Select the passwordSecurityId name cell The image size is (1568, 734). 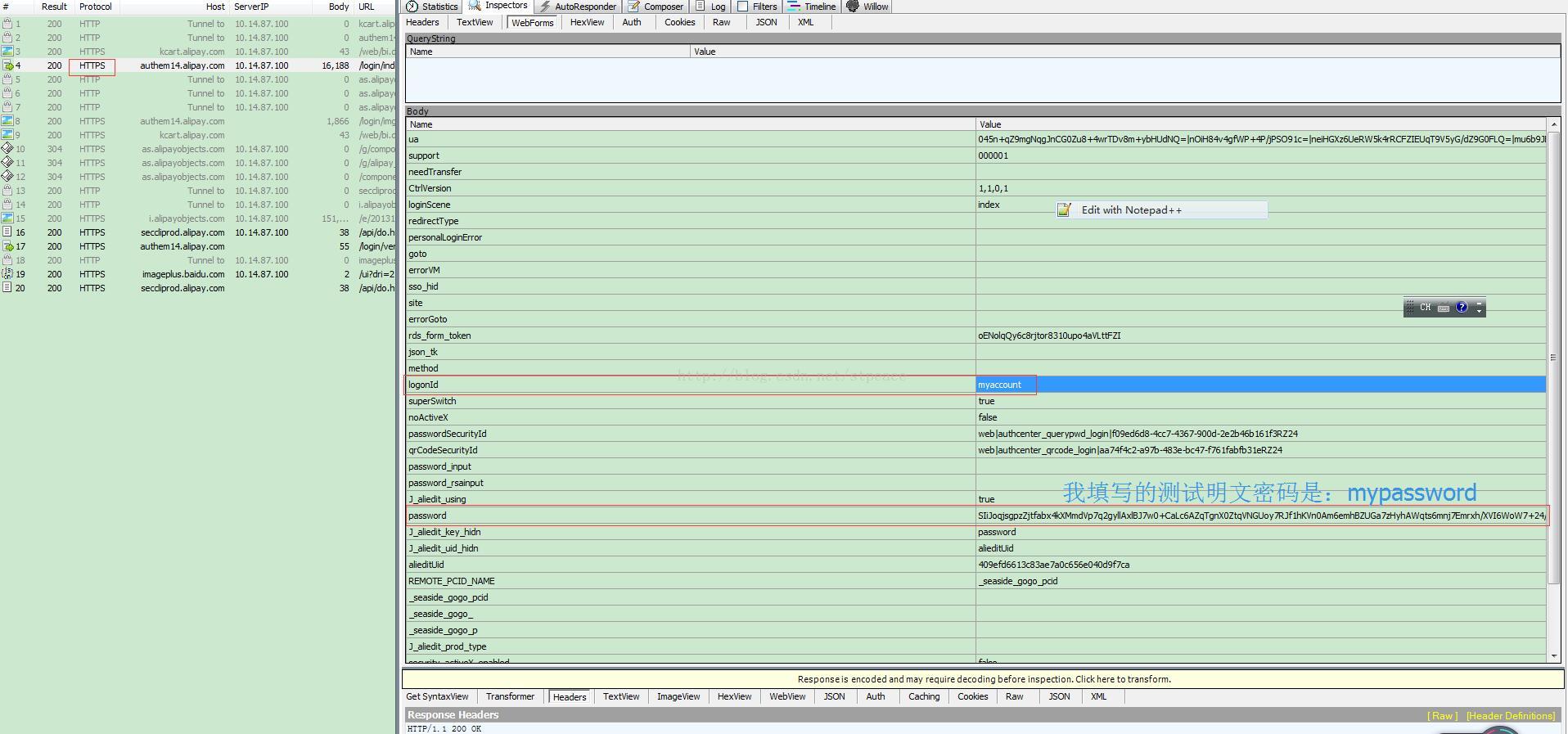tap(691, 434)
